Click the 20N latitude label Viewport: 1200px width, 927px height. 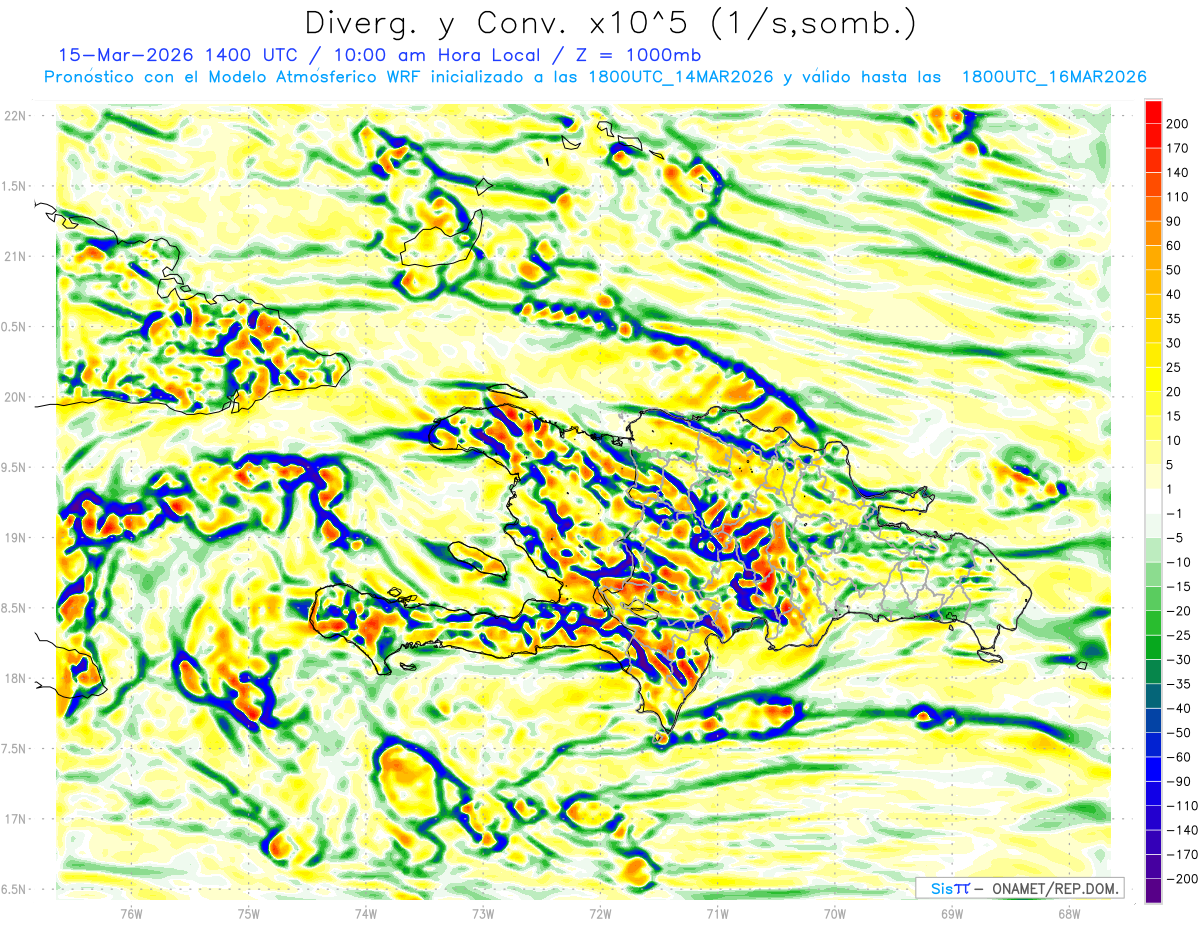pyautogui.click(x=15, y=397)
